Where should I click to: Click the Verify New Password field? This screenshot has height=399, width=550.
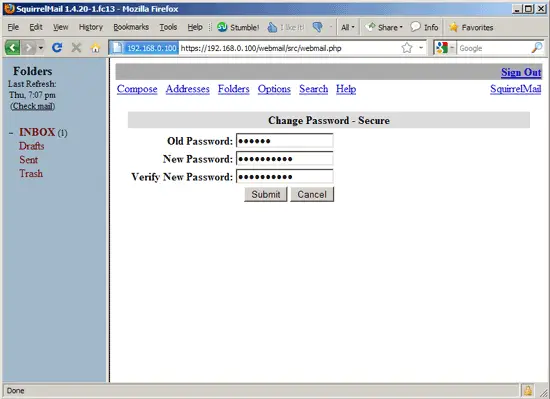pyautogui.click(x=284, y=176)
